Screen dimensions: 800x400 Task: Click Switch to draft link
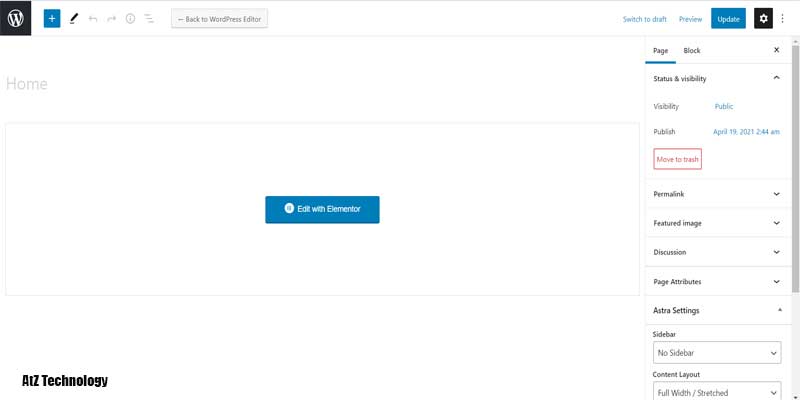point(644,19)
